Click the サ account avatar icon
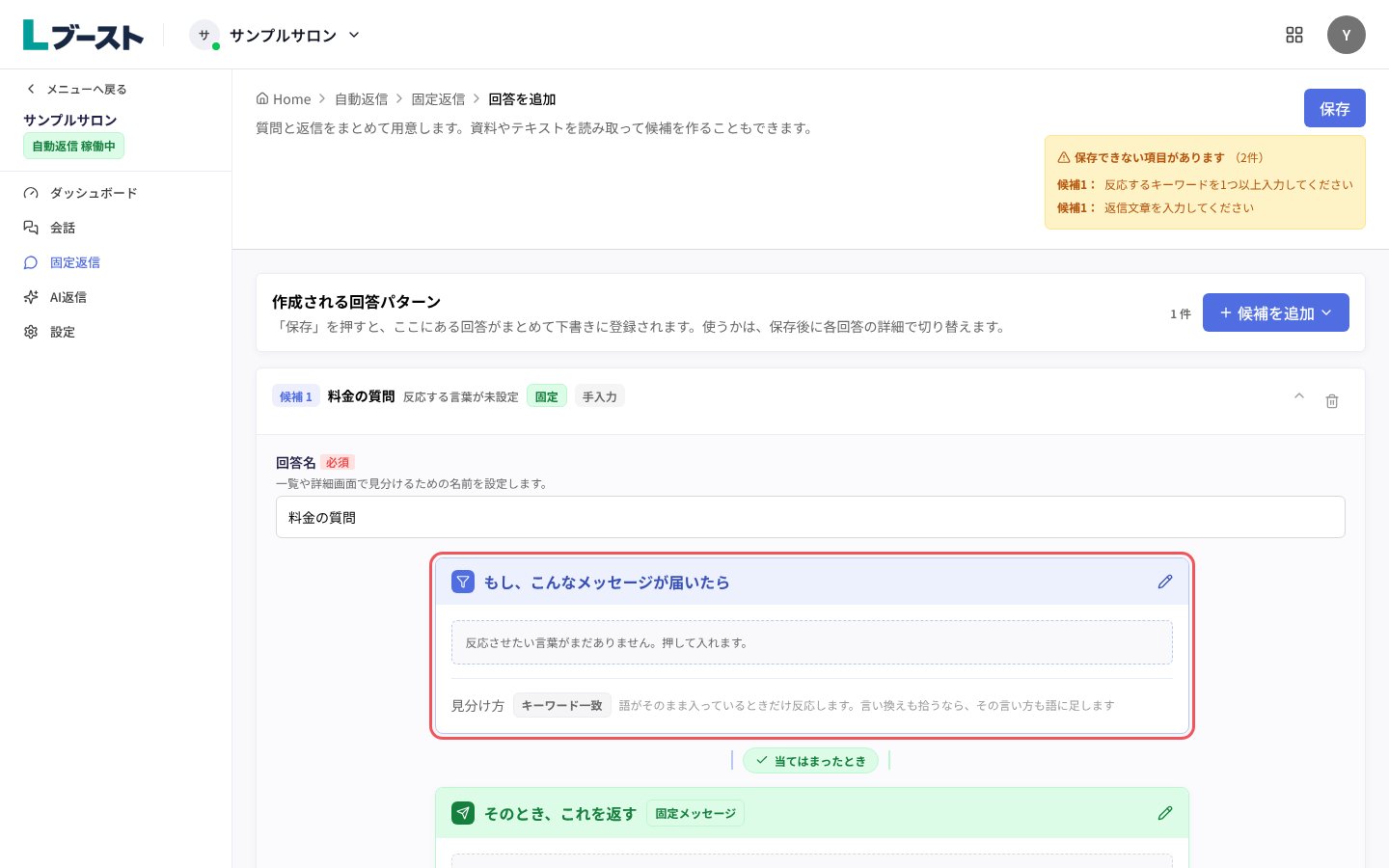 pos(204,35)
